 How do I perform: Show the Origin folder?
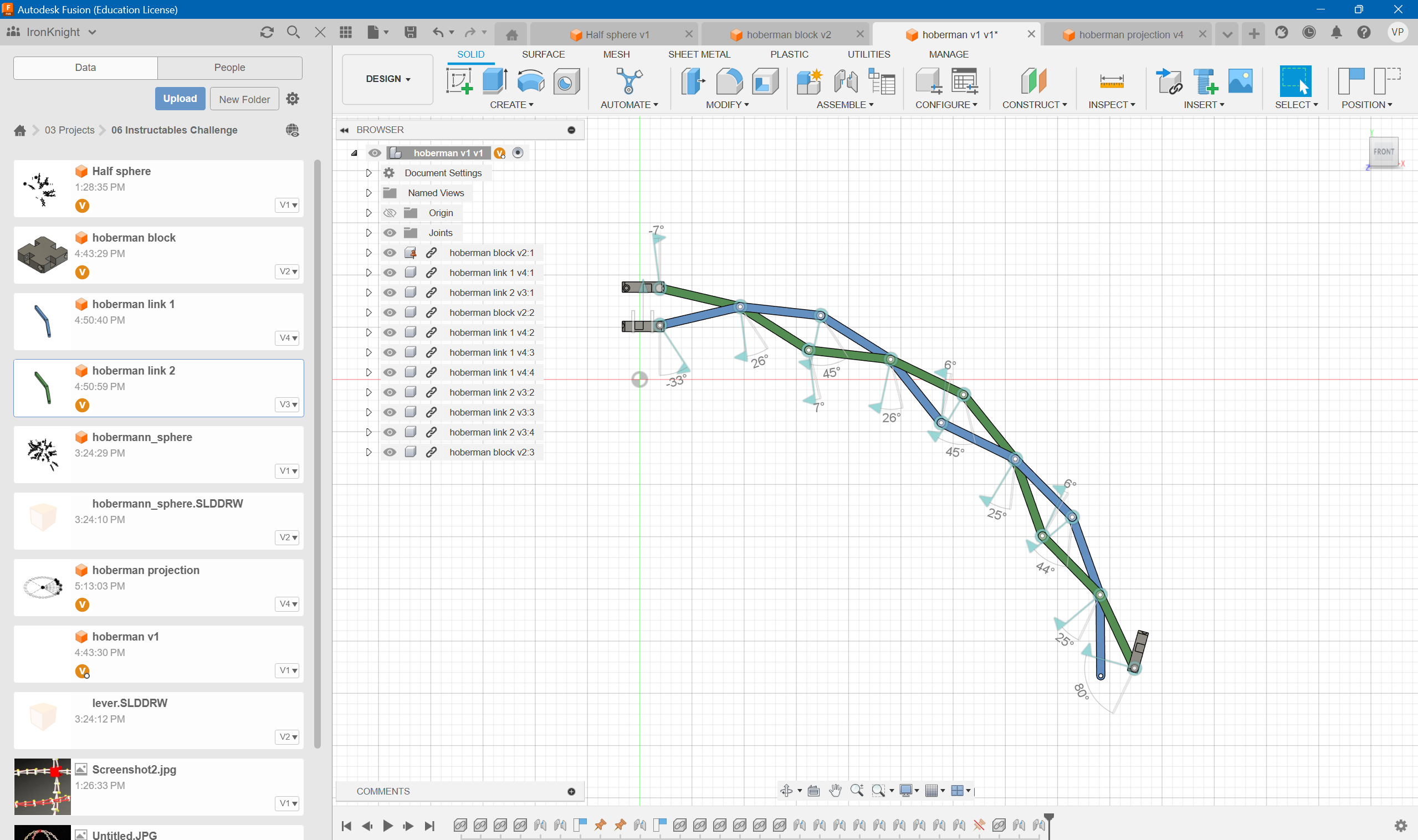click(390, 213)
